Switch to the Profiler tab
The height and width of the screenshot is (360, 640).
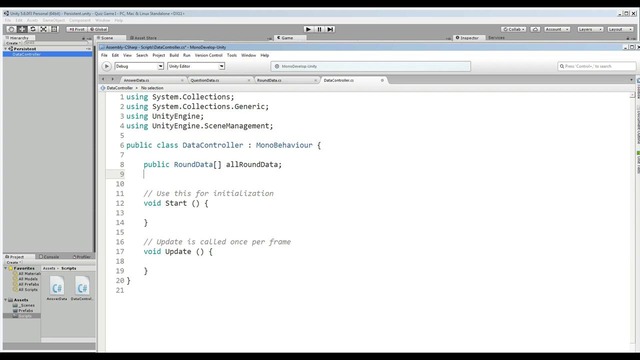(x=83, y=257)
